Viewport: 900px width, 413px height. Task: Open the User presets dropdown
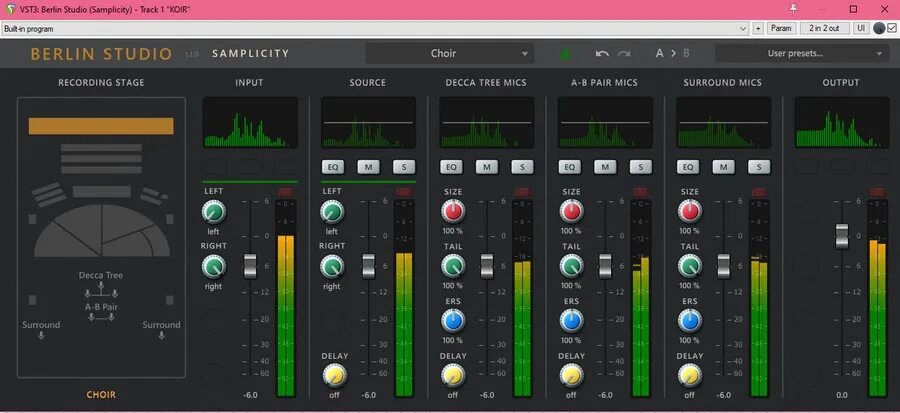pyautogui.click(x=801, y=53)
